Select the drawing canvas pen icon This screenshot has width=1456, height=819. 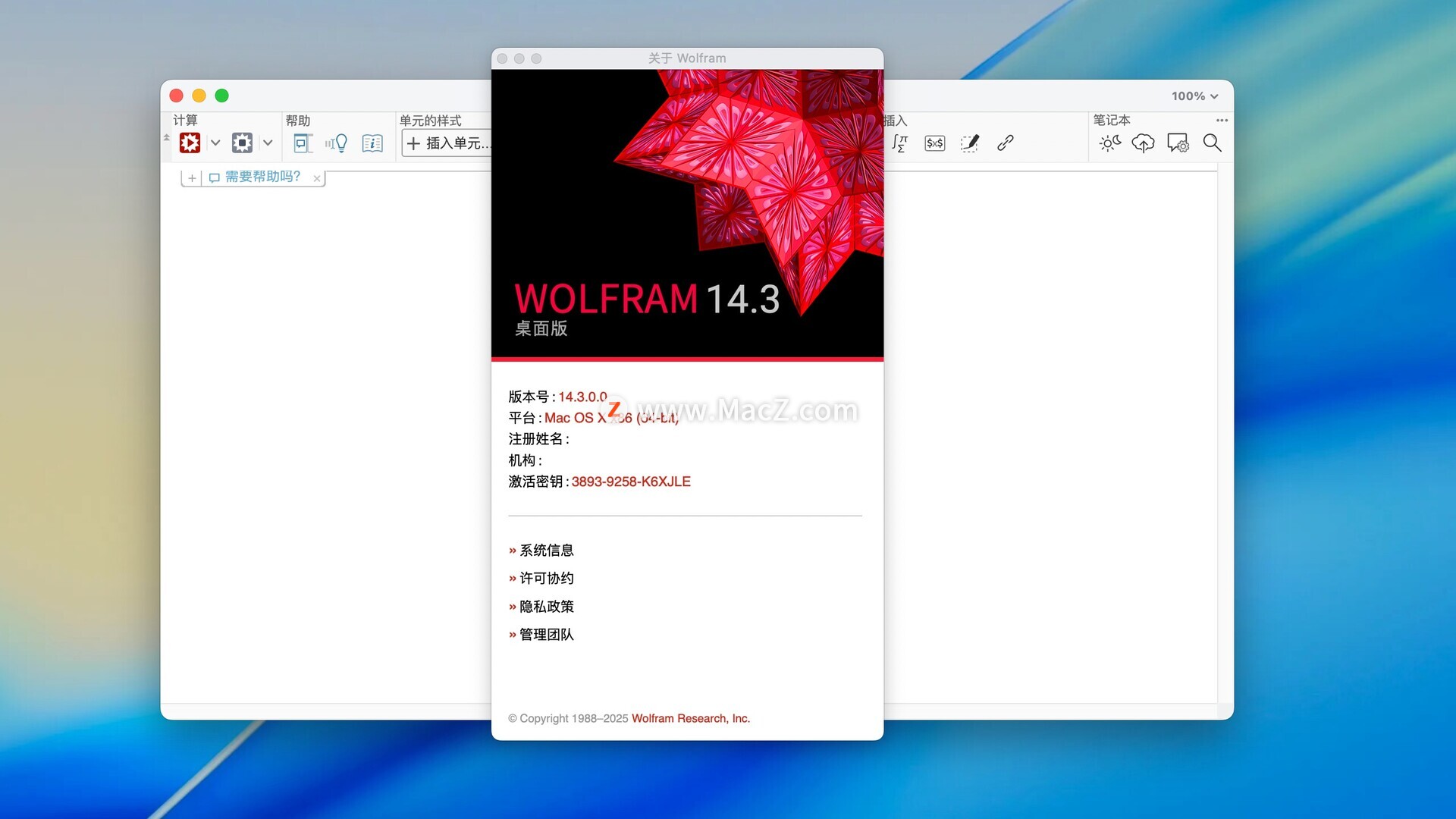[970, 143]
